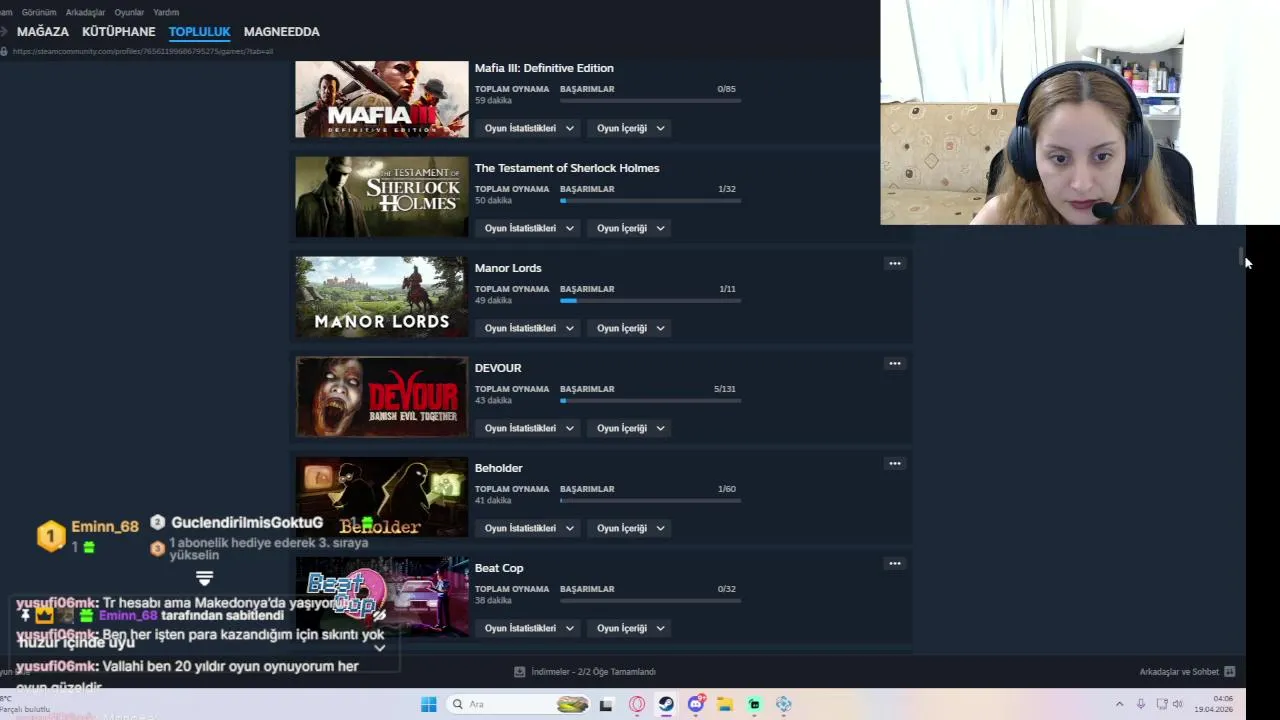Open the Task View taskbar icon

coord(606,704)
